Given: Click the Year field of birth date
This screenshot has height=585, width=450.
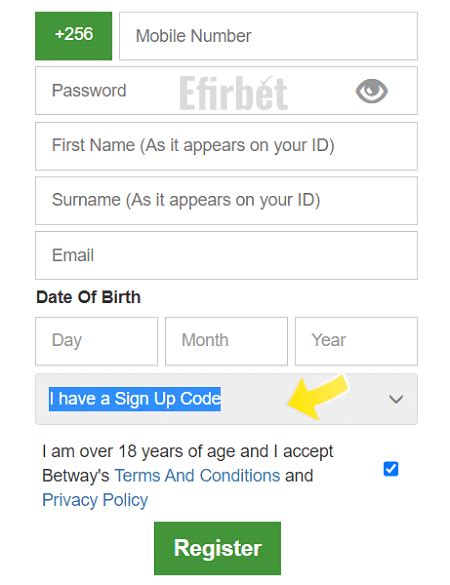Looking at the screenshot, I should 356,341.
